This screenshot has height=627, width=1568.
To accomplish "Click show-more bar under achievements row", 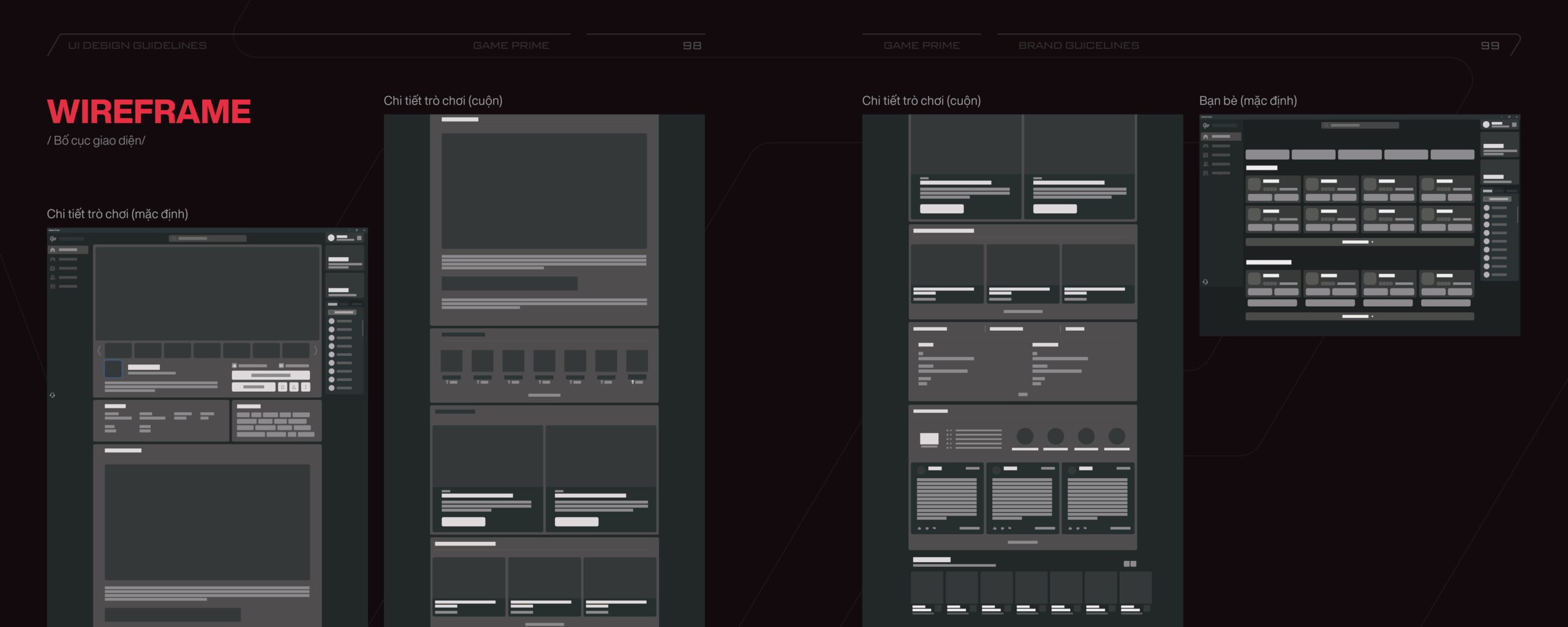I will (x=545, y=395).
